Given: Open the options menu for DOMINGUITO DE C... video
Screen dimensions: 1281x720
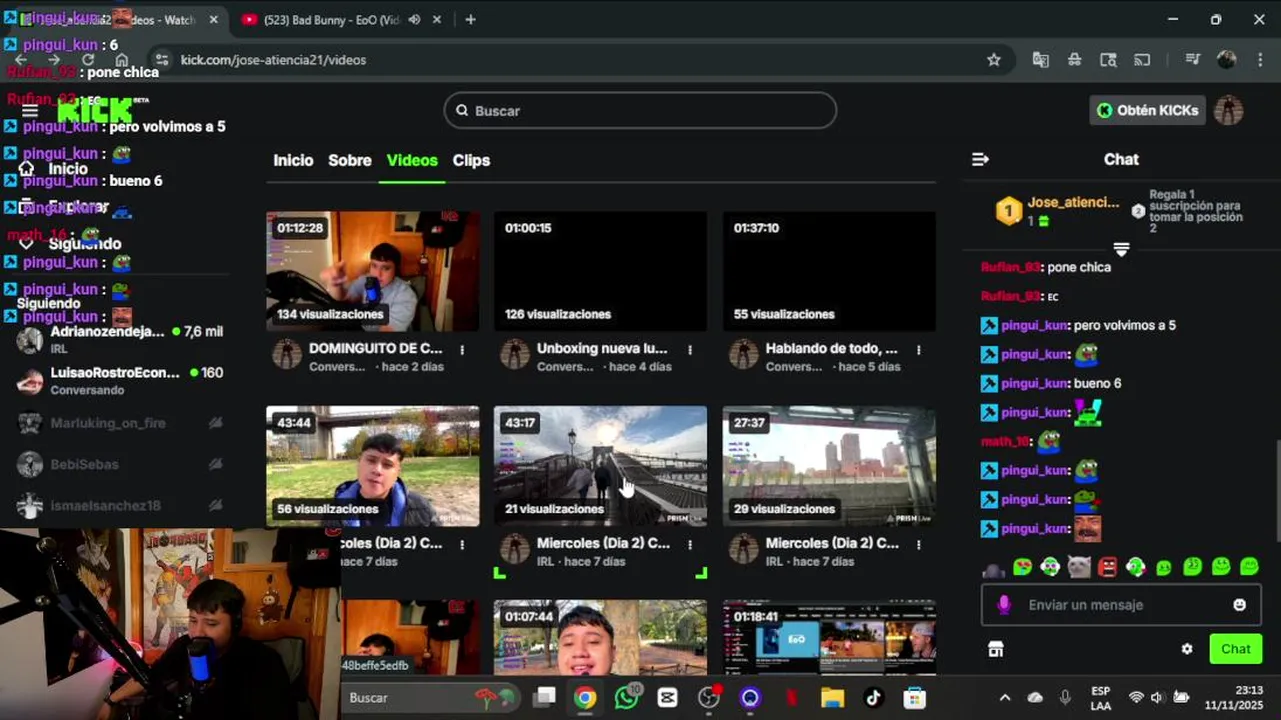Looking at the screenshot, I should [x=462, y=350].
